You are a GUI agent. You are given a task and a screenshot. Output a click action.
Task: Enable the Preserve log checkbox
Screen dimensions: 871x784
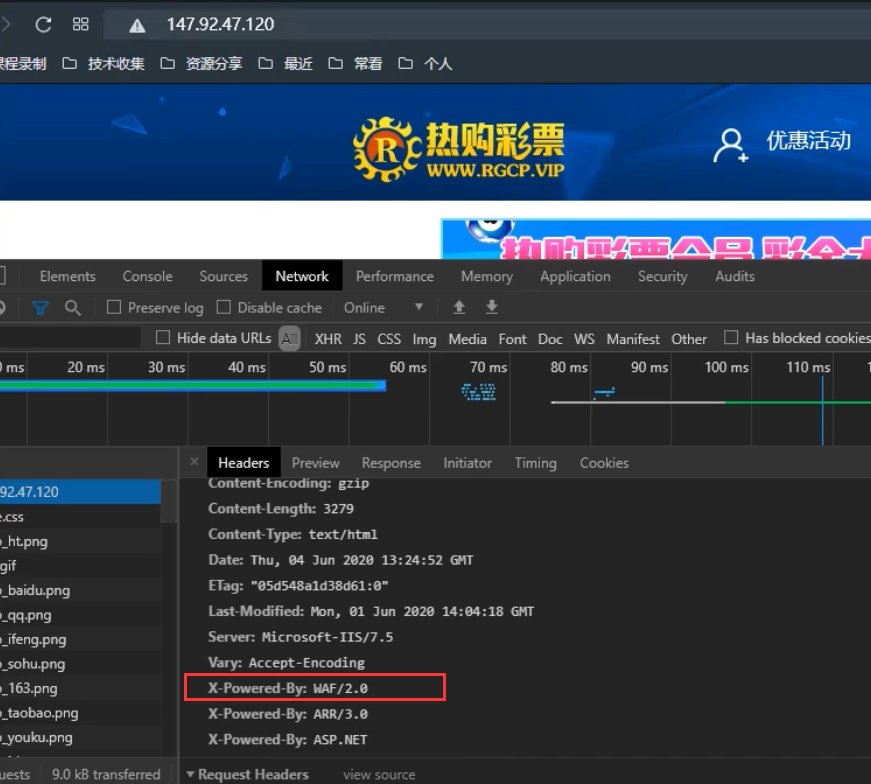coord(114,308)
